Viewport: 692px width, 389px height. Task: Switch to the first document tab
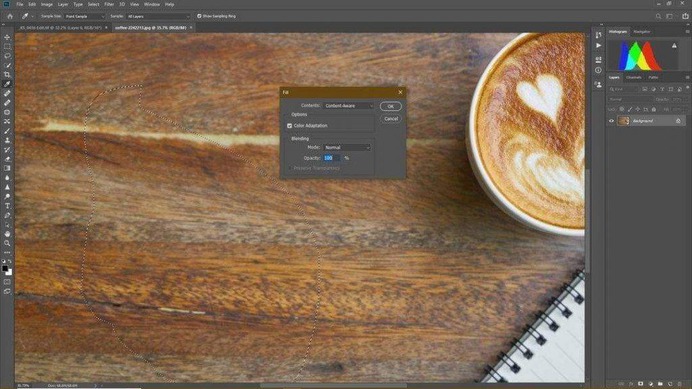(60, 27)
